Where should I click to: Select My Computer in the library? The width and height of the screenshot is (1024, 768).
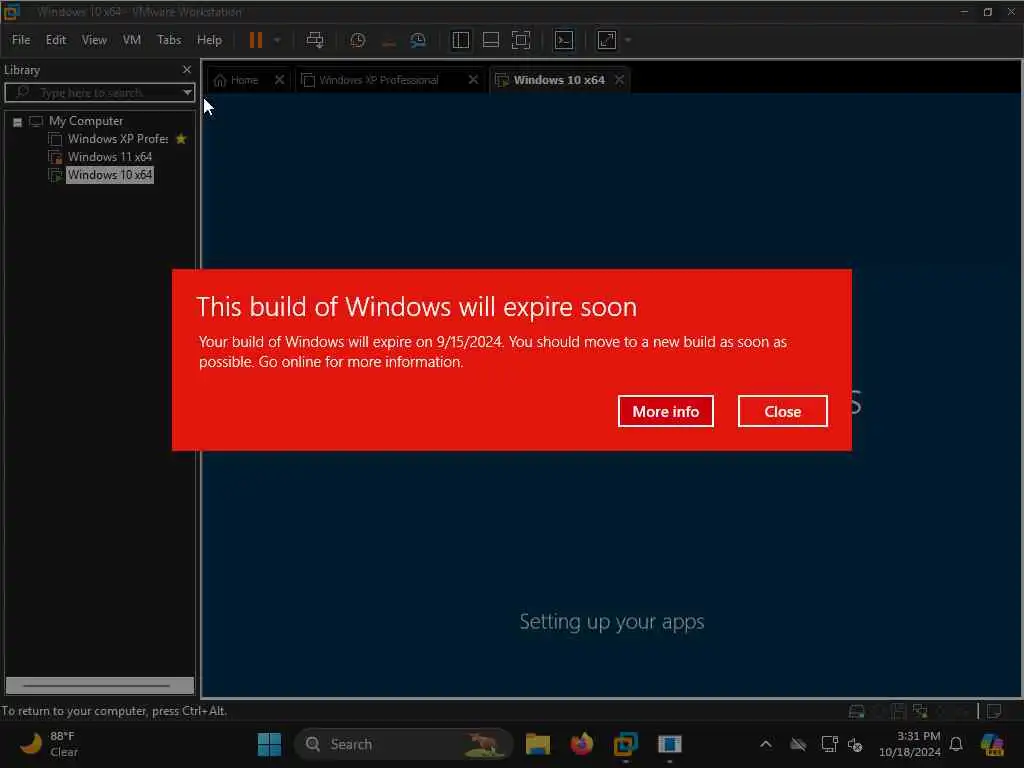86,121
